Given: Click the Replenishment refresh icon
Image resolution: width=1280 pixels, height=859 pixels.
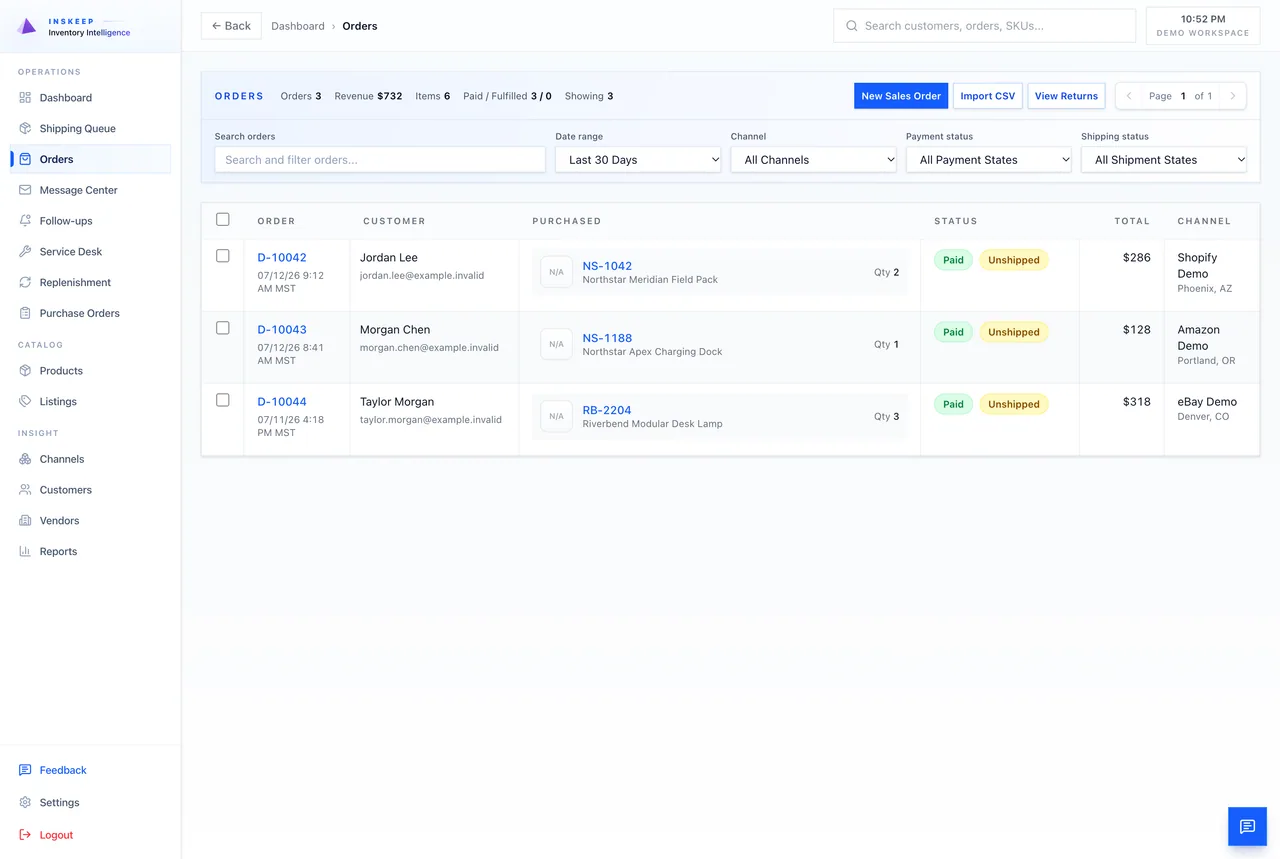Looking at the screenshot, I should [x=25, y=282].
